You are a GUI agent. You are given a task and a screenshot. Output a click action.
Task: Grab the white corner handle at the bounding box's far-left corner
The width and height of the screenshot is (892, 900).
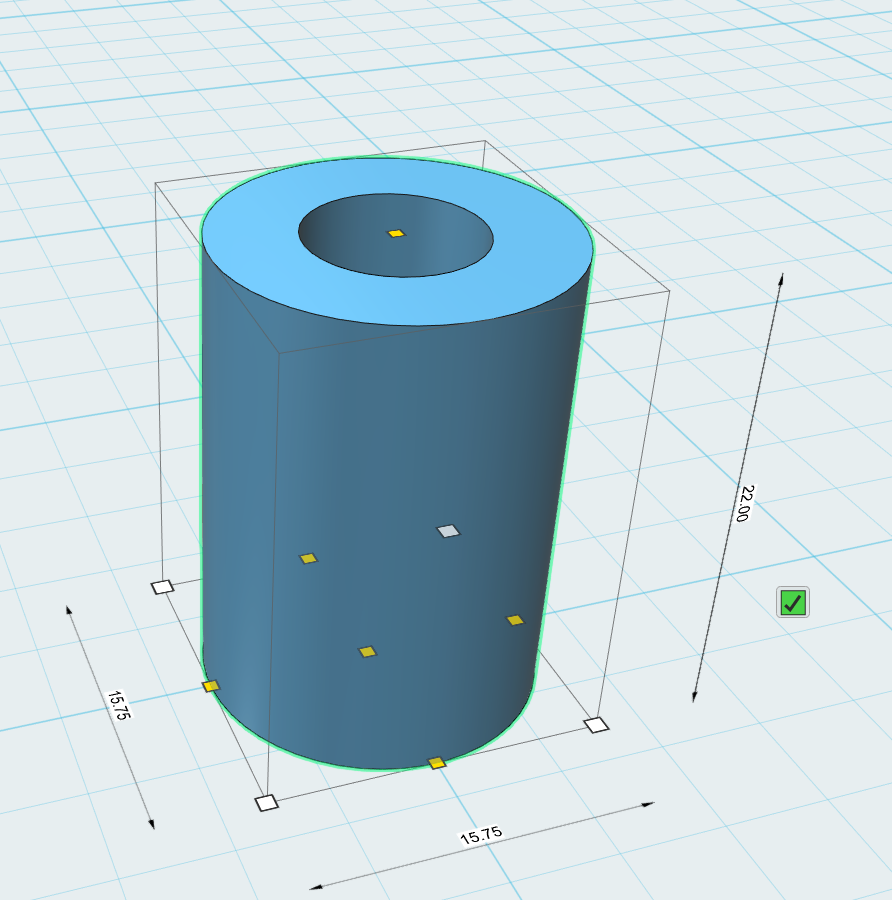(162, 587)
